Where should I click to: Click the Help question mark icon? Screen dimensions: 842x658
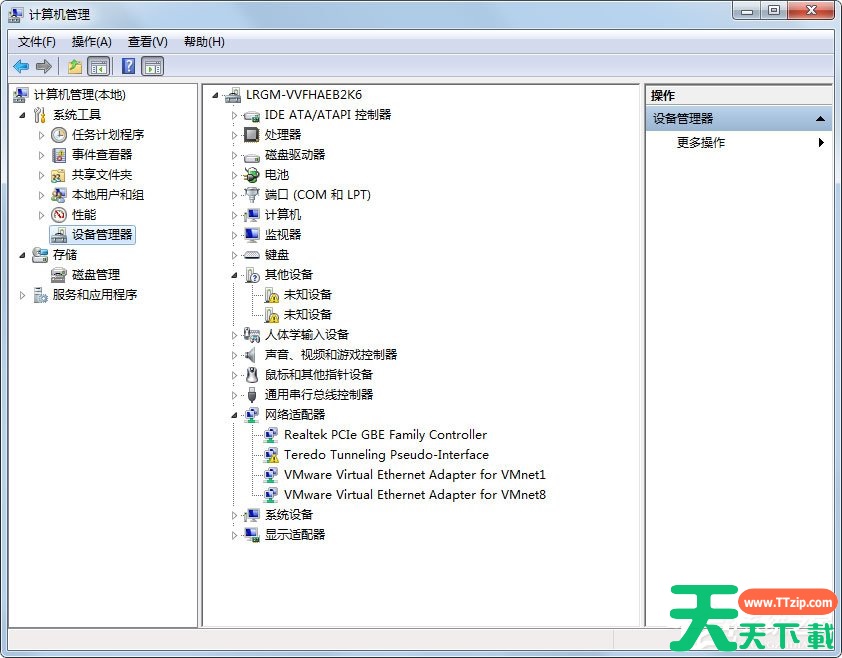pyautogui.click(x=128, y=66)
